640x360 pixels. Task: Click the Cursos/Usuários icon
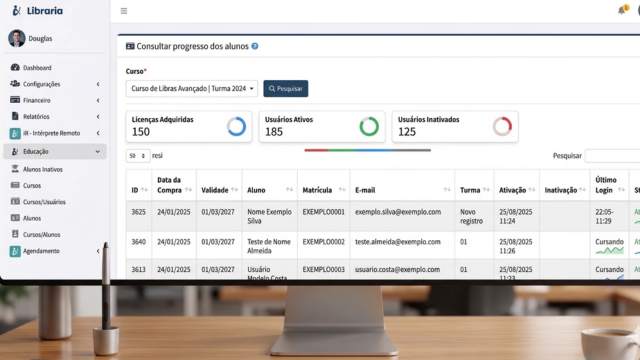click(15, 202)
